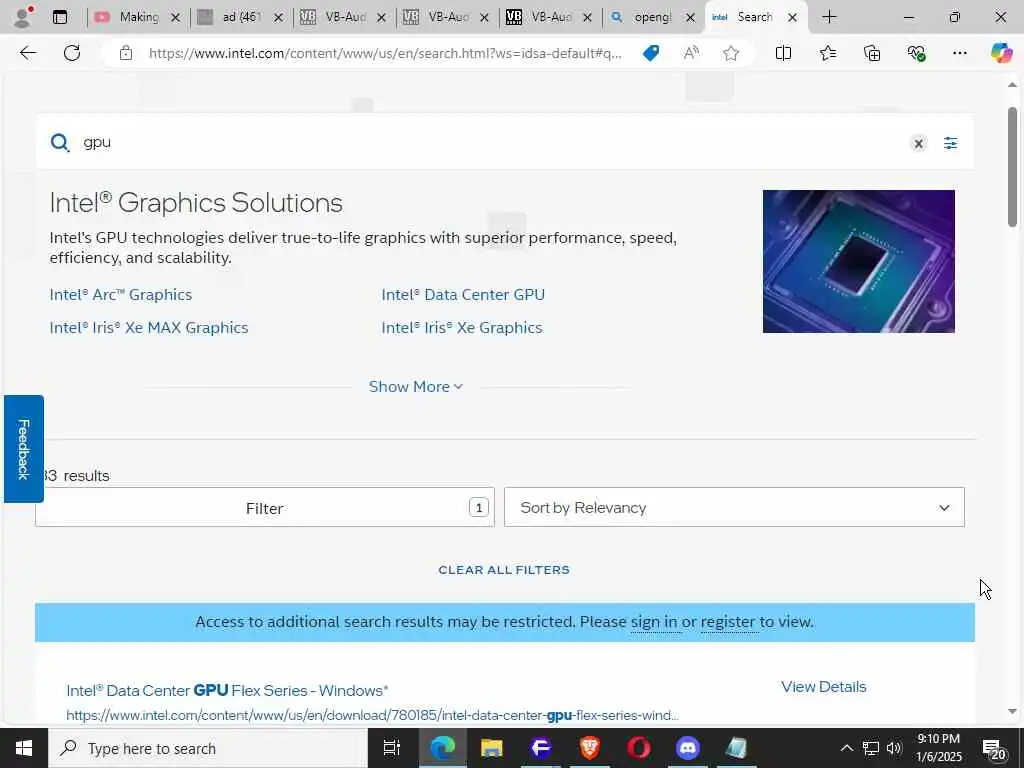Open Discord from taskbar

click(688, 748)
